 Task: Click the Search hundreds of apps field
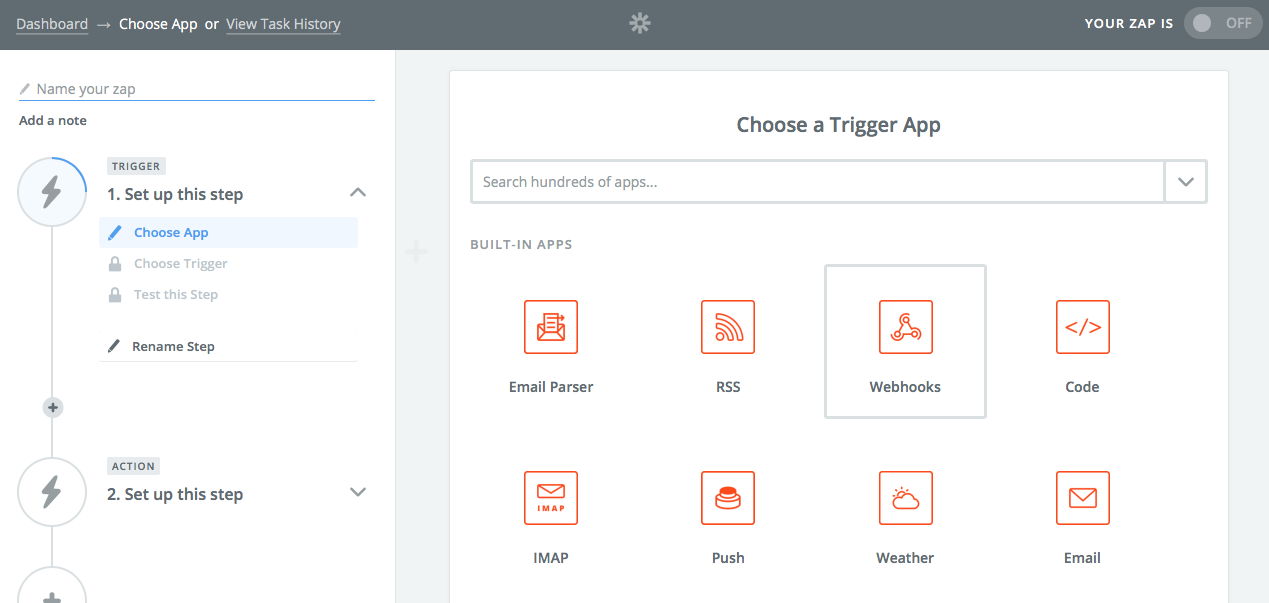[818, 182]
